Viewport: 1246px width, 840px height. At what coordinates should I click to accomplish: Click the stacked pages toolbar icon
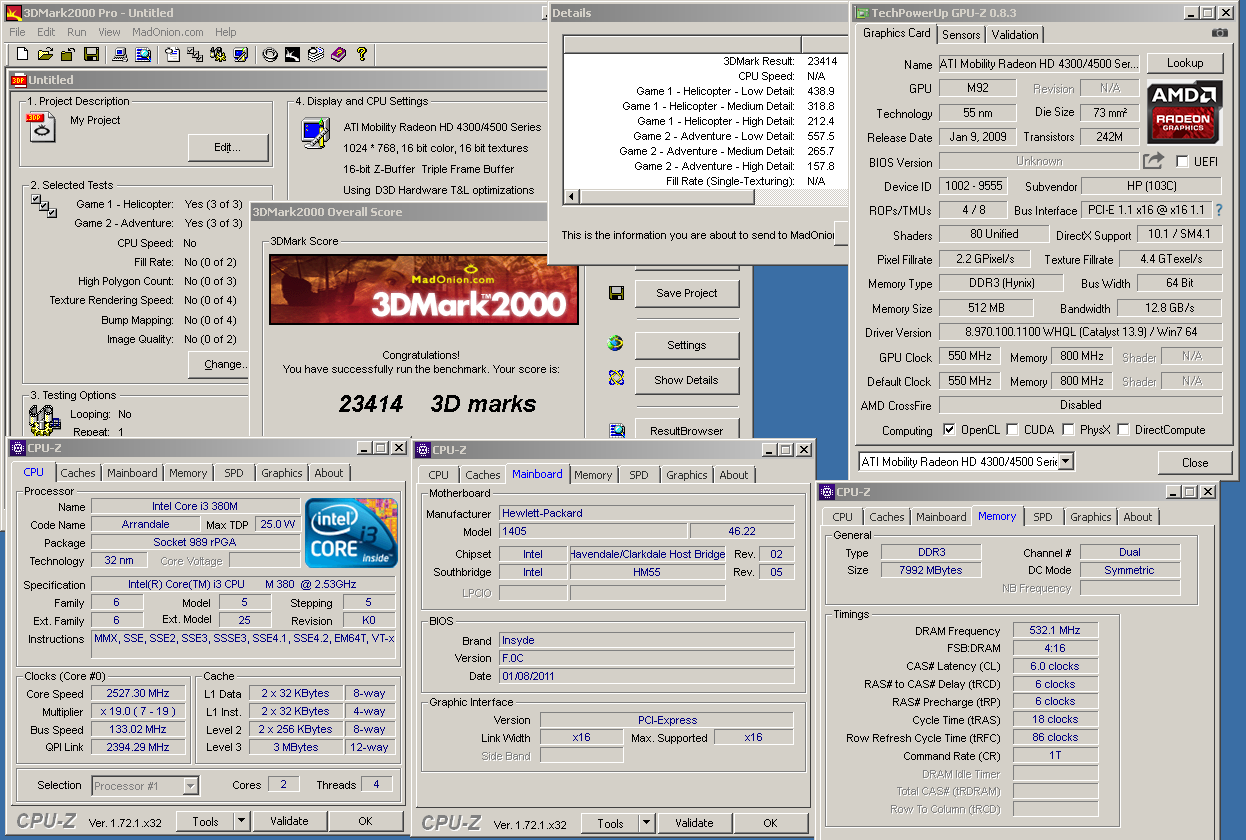coord(315,54)
